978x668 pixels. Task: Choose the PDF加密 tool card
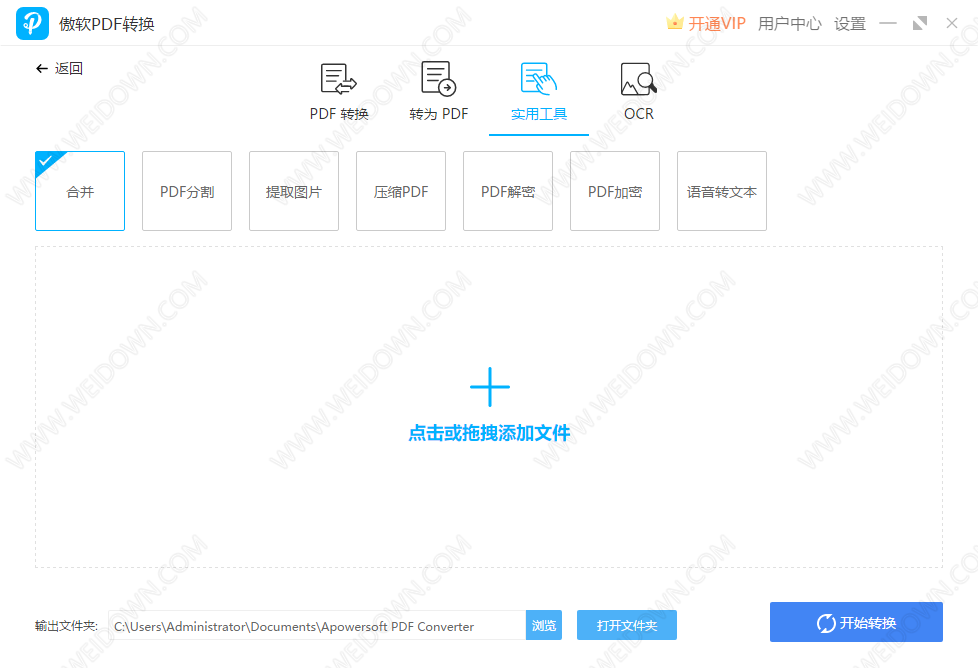point(615,191)
